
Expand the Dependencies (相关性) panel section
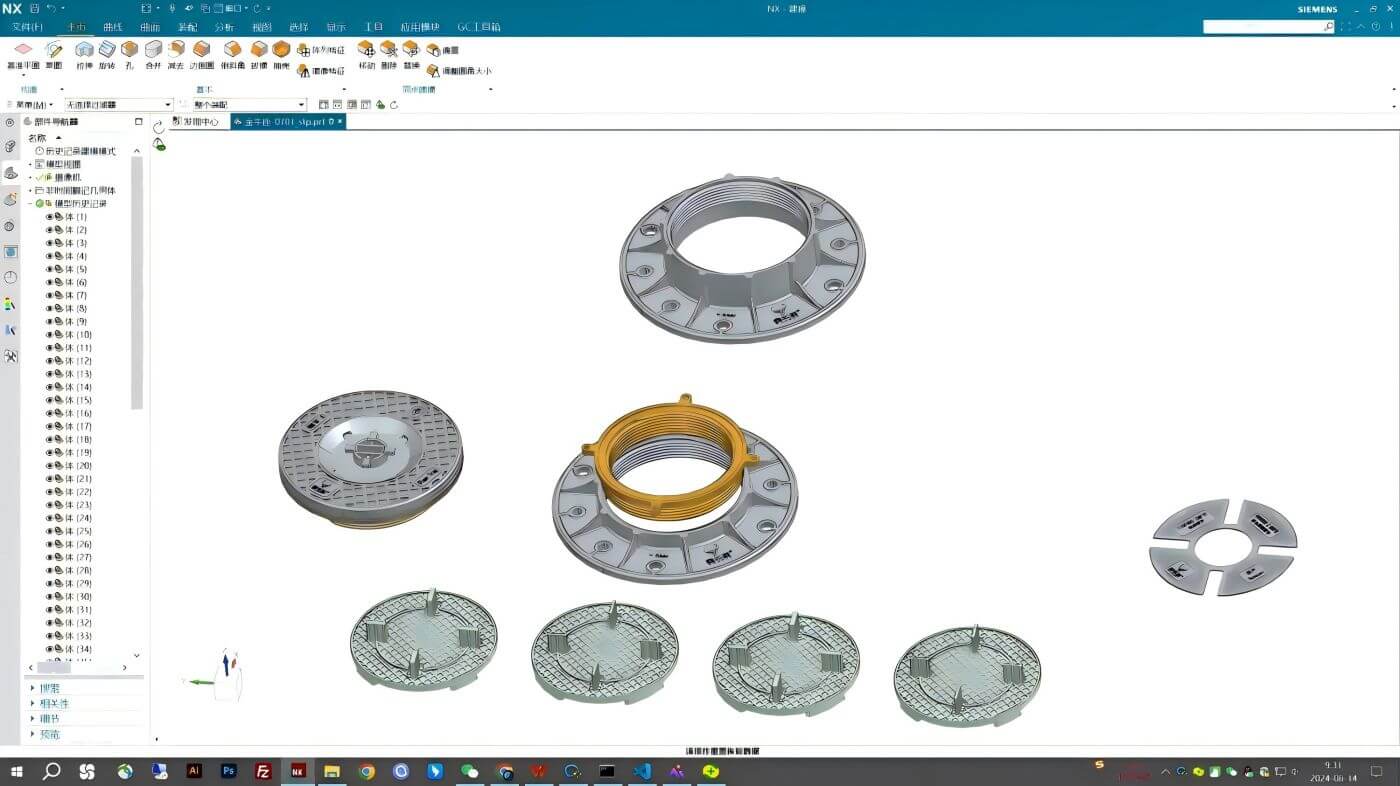(x=32, y=704)
